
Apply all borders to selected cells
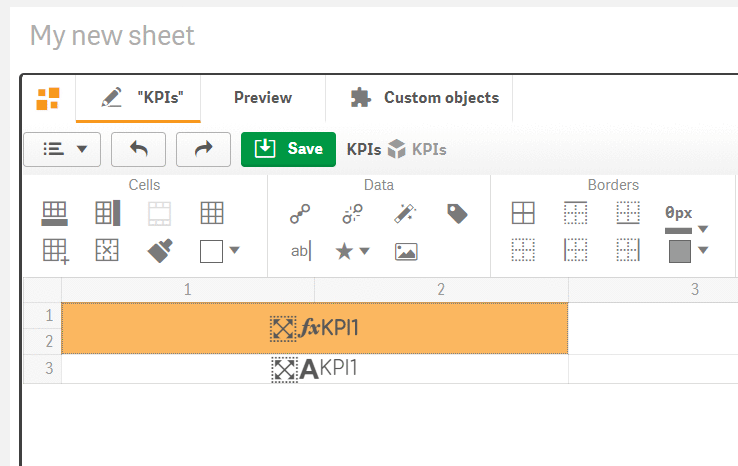523,212
